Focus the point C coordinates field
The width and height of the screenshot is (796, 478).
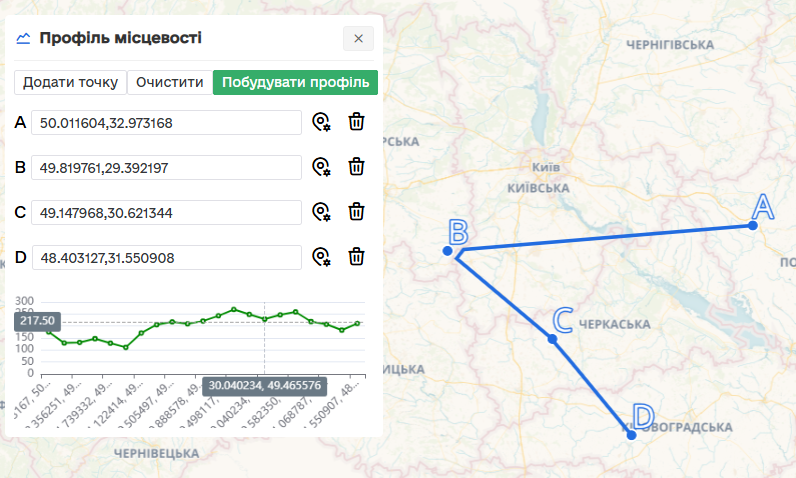coord(166,212)
